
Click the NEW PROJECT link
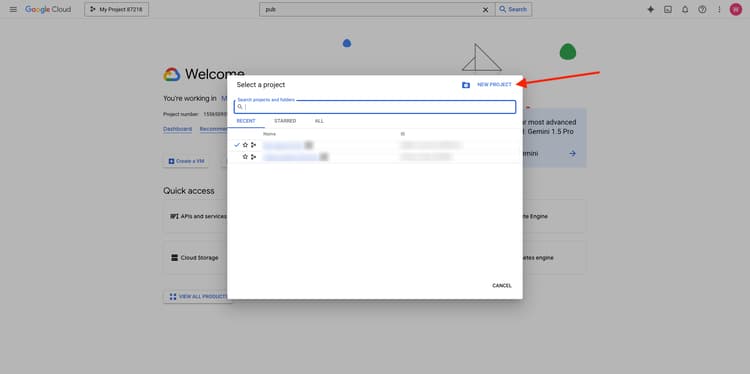point(494,85)
